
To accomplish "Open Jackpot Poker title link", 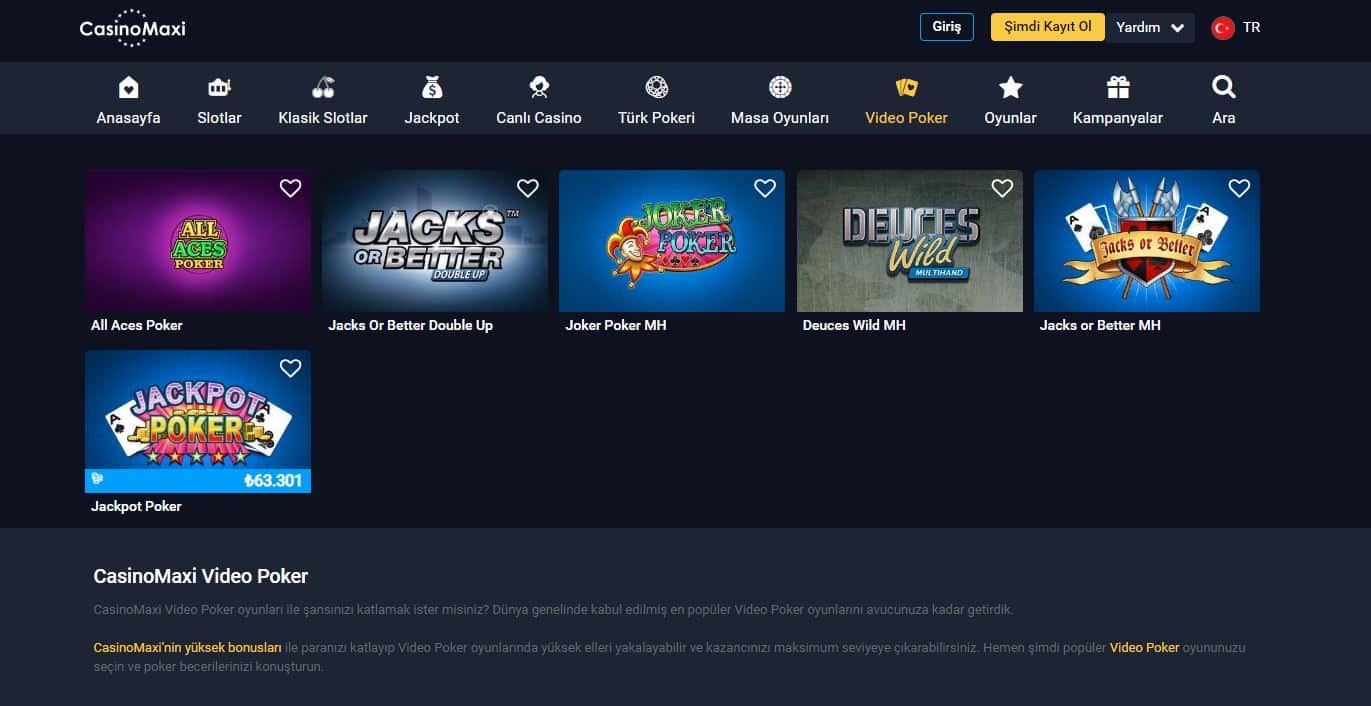I will 136,506.
